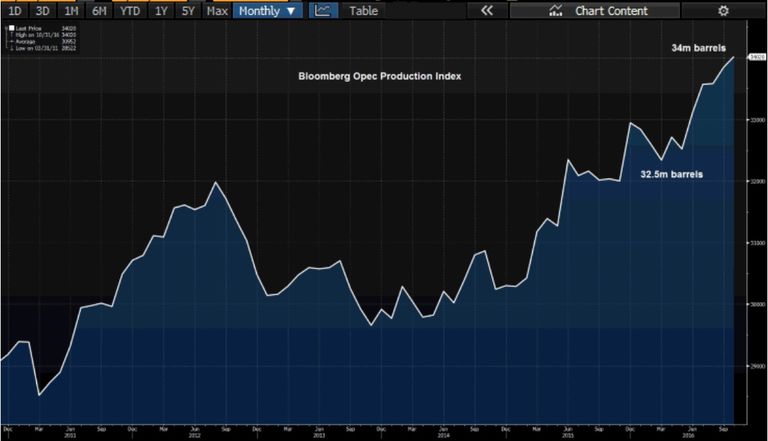Open chart settings gear icon
Viewport: 768px width, 441px height.
tap(723, 11)
